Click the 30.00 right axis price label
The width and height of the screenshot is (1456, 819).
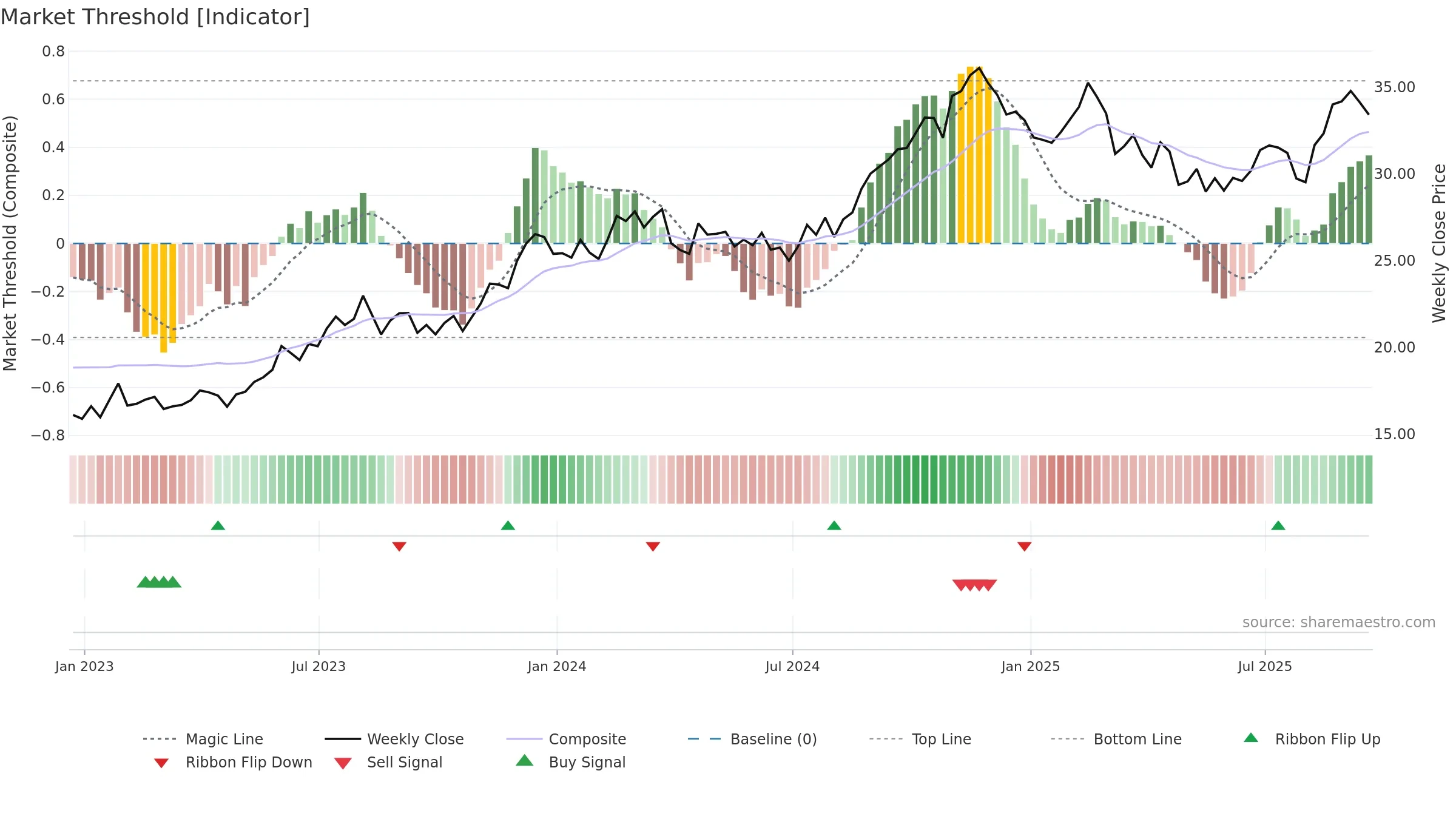point(1395,174)
